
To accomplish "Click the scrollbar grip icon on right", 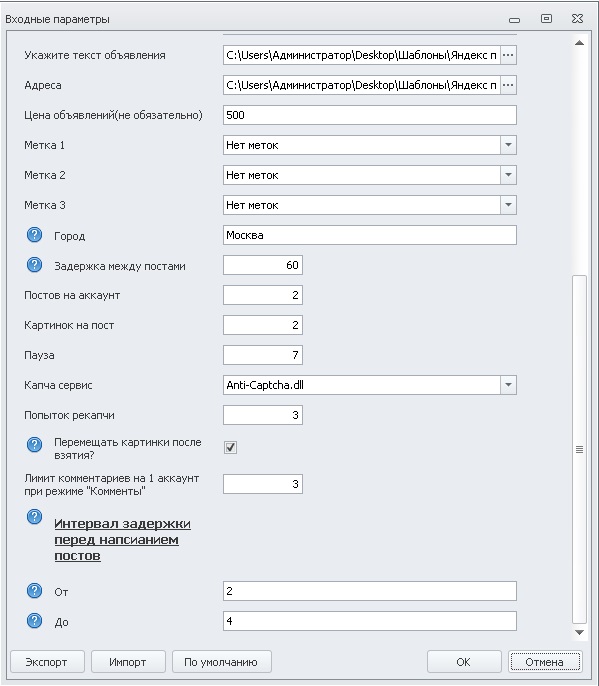I will (579, 449).
